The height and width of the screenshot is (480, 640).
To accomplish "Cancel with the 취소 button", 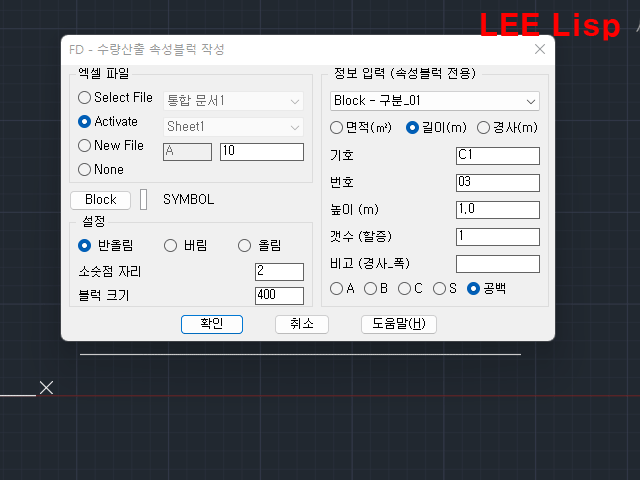I will [x=302, y=324].
